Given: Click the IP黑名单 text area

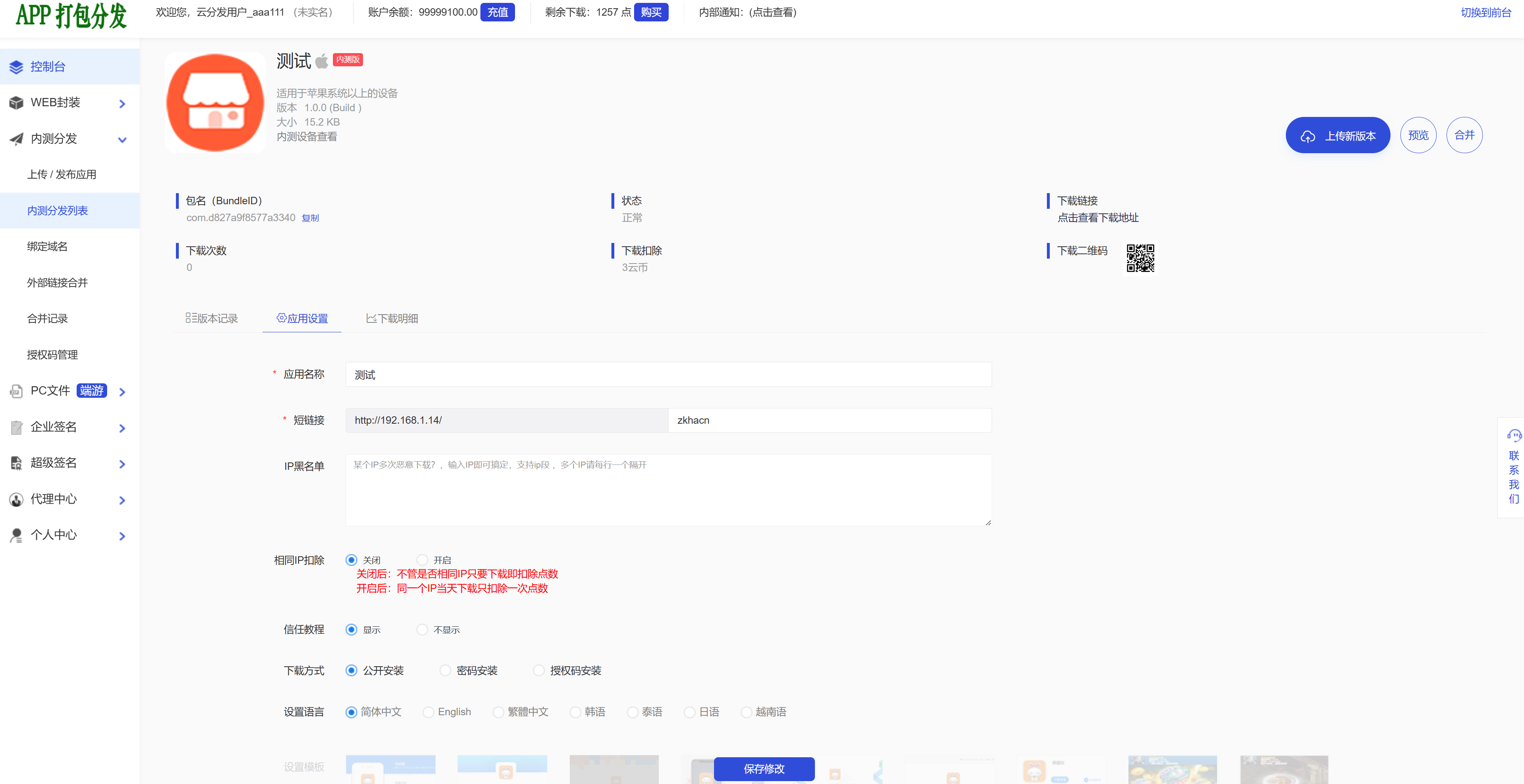Looking at the screenshot, I should point(668,490).
